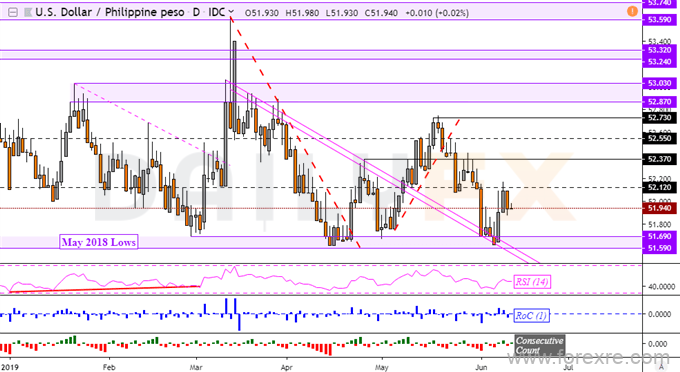680x372 pixels.
Task: Click the flag icon beside the symbol name
Action: [x=28, y=13]
